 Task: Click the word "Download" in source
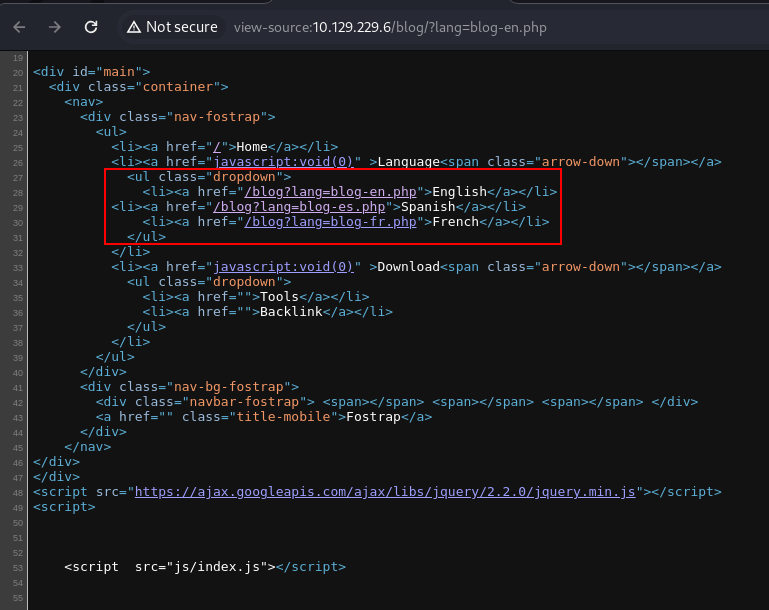pos(409,267)
